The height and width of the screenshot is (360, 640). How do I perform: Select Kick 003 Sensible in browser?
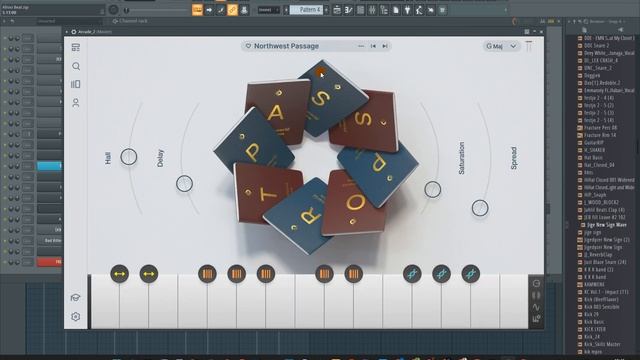(x=602, y=307)
